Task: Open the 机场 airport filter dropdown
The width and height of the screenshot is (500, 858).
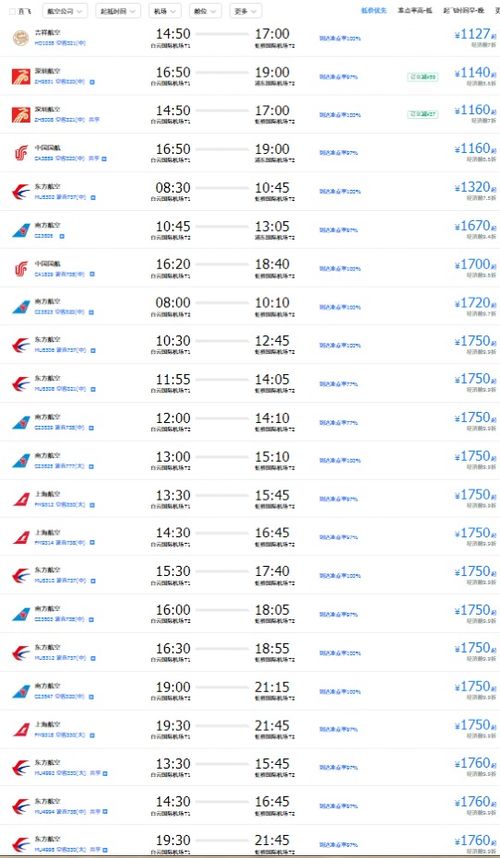Action: pos(165,11)
